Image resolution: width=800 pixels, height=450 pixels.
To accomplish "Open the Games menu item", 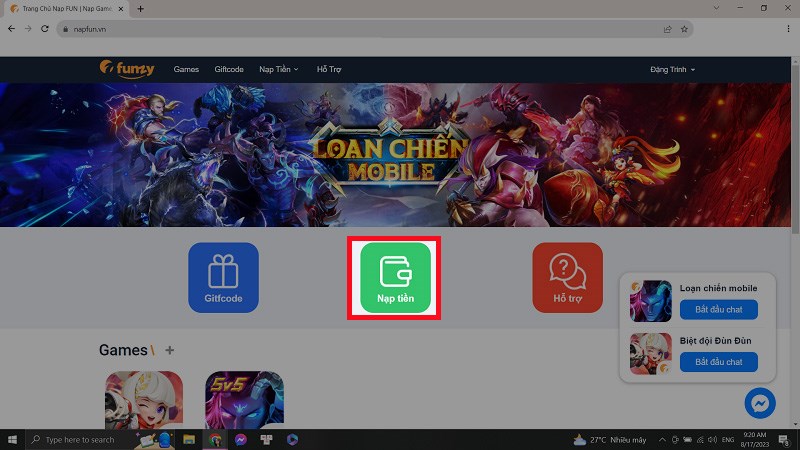I will (186, 69).
